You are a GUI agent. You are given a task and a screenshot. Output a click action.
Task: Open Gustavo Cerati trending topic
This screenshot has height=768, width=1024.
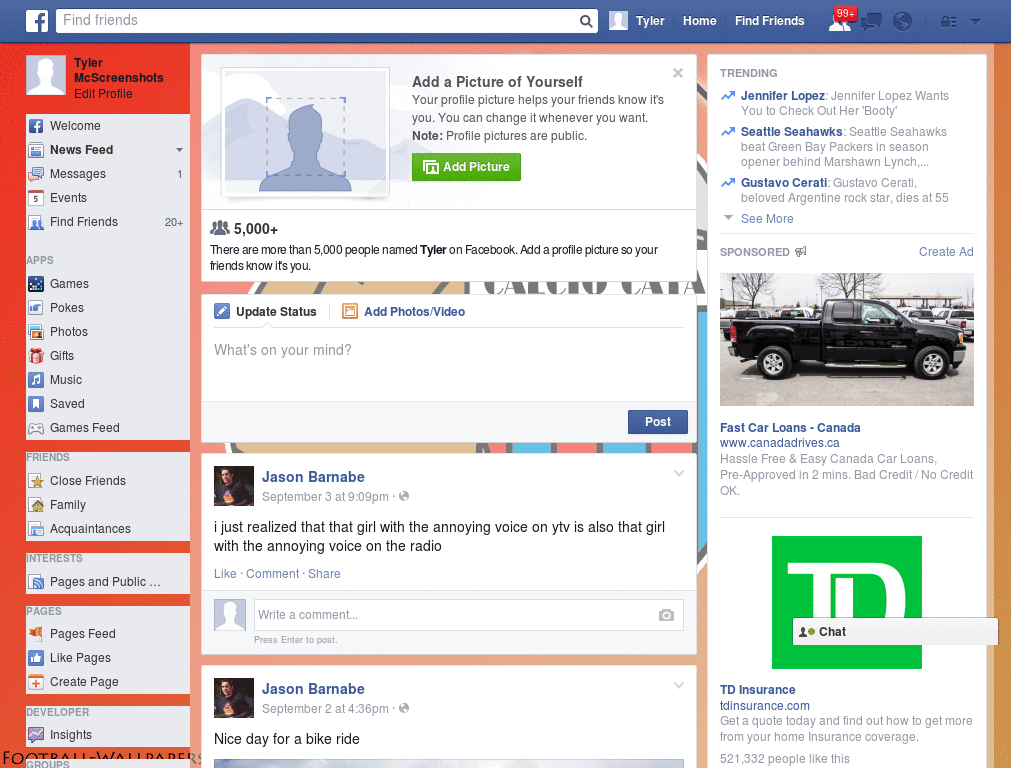[x=784, y=183]
